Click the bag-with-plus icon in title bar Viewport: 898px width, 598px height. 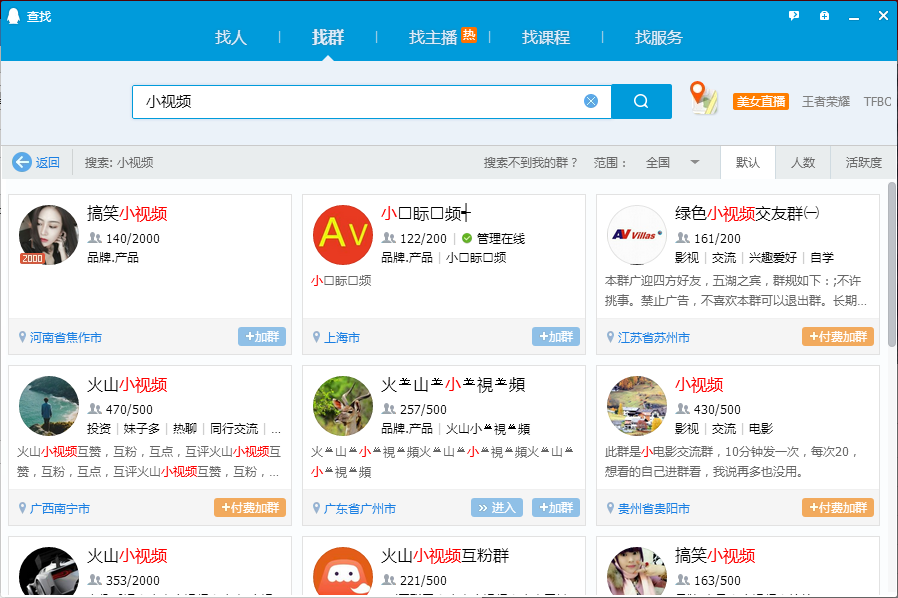(824, 15)
